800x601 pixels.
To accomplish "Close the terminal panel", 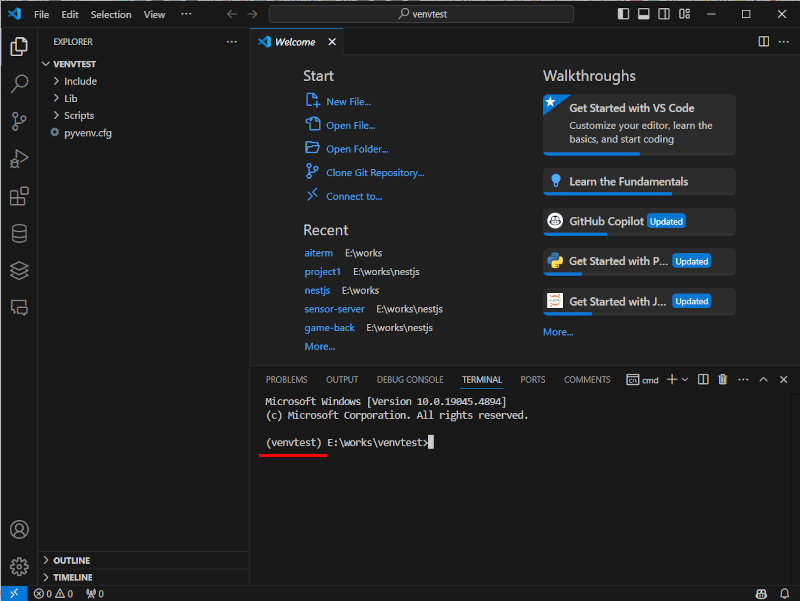I will tap(784, 379).
